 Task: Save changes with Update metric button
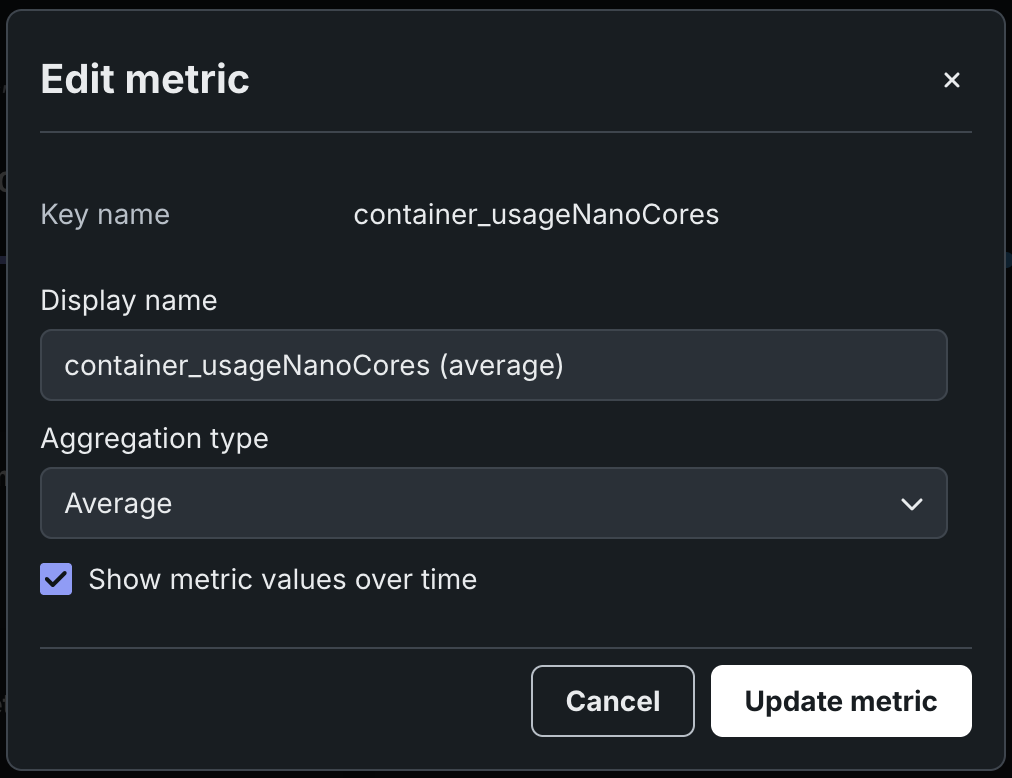[x=841, y=701]
